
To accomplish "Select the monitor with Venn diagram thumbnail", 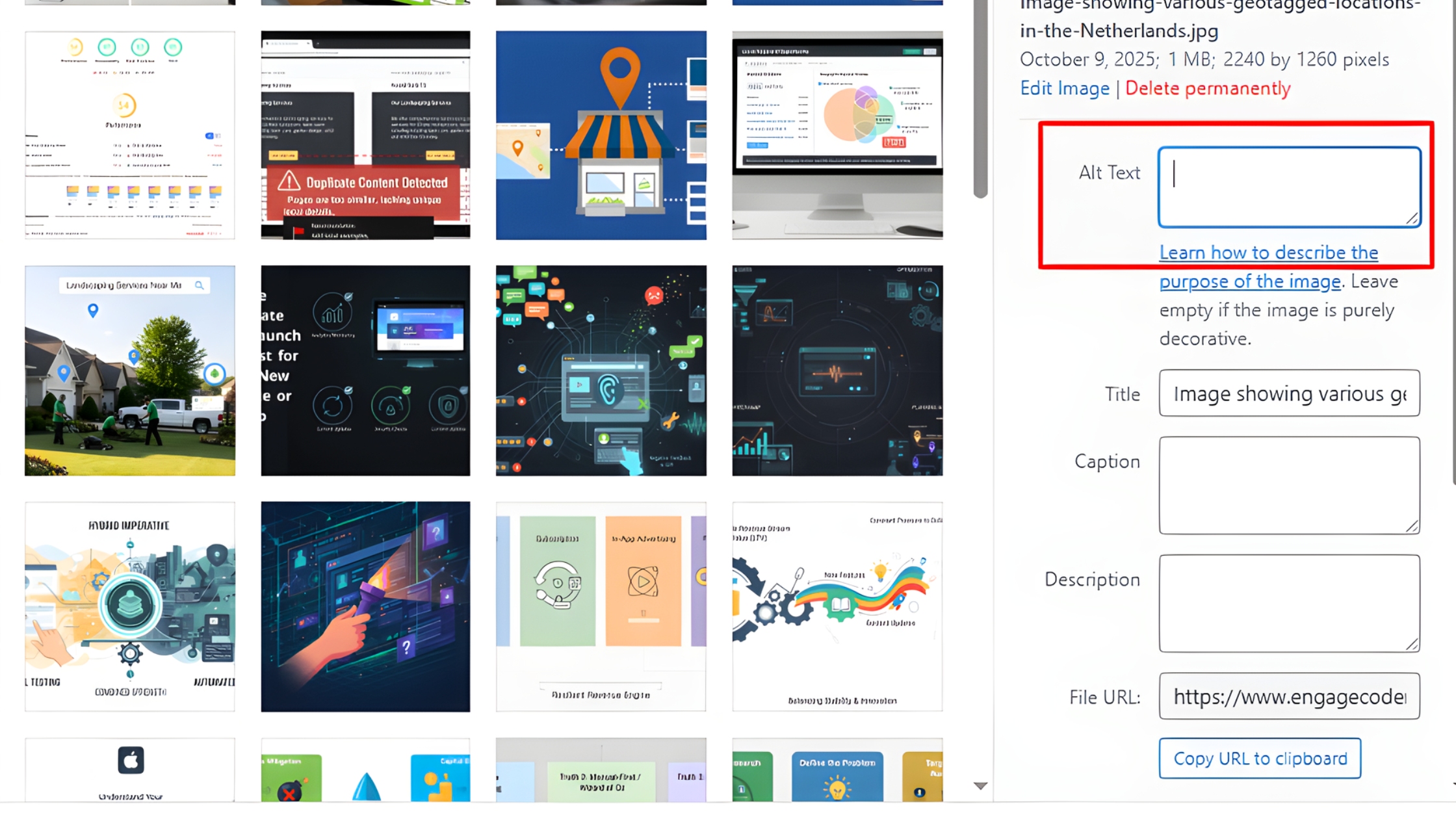I will click(837, 135).
